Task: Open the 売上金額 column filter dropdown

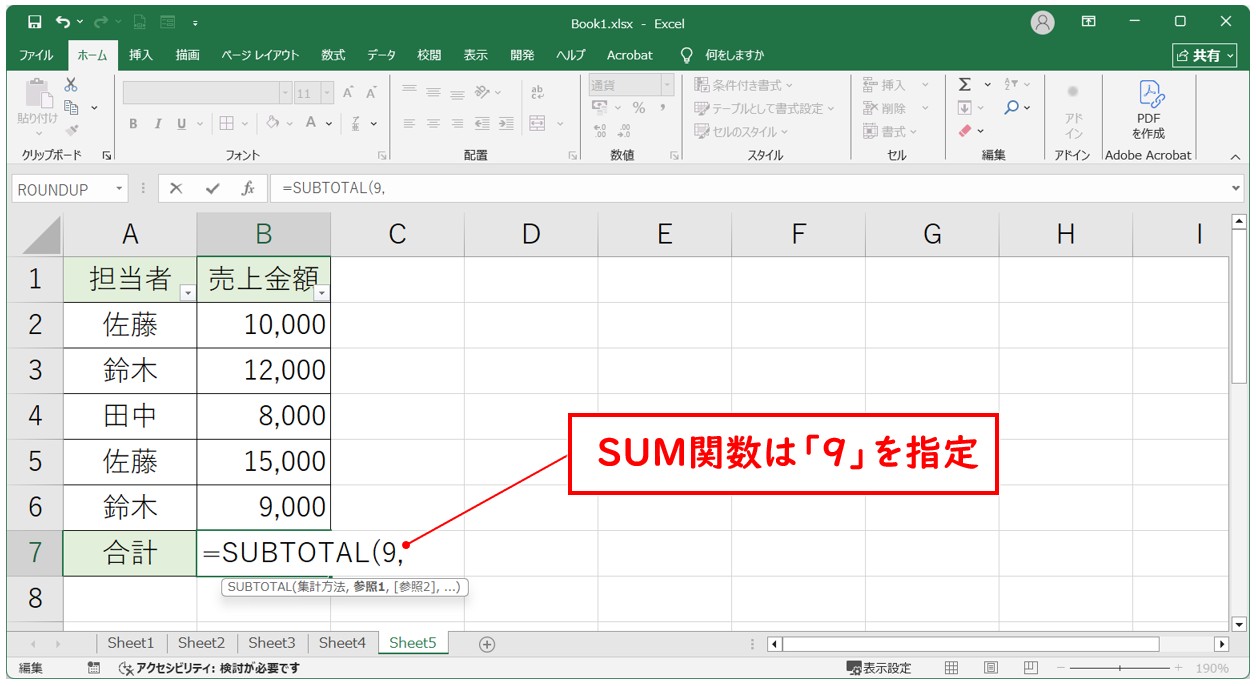Action: (x=321, y=292)
